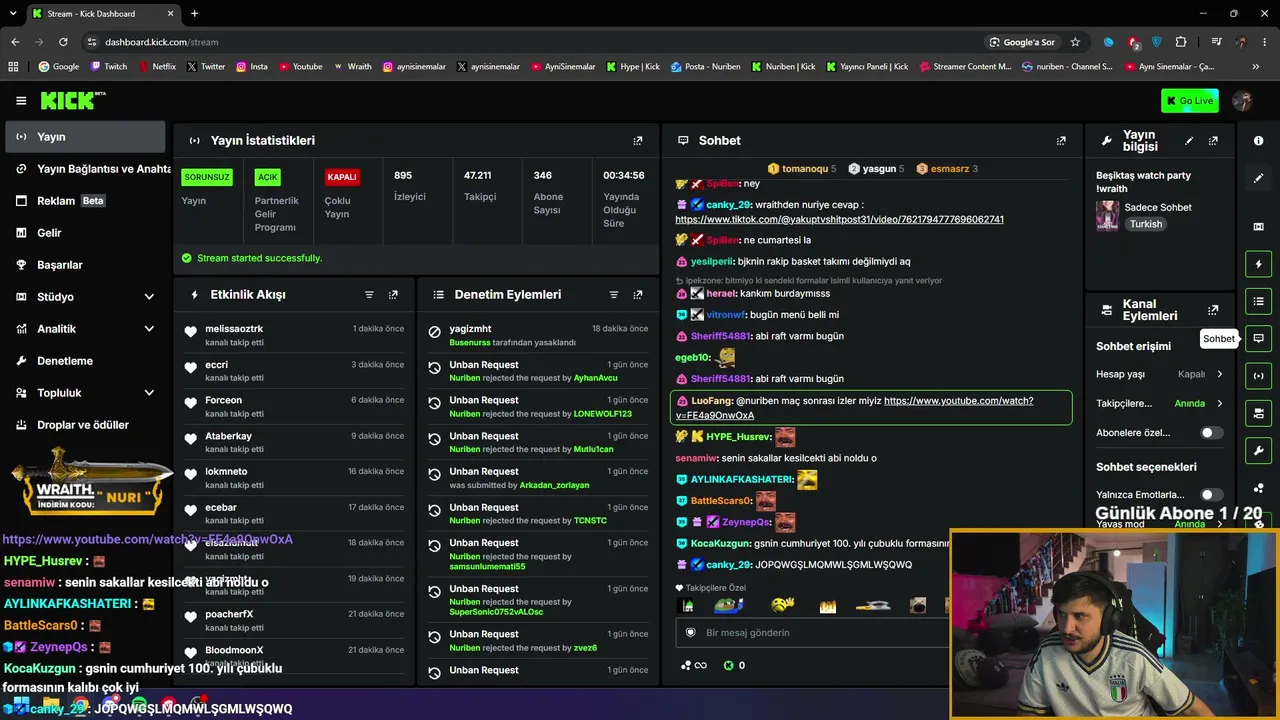The width and height of the screenshot is (1280, 720).
Task: Open the Chrome media control icon
Action: [x=1216, y=42]
